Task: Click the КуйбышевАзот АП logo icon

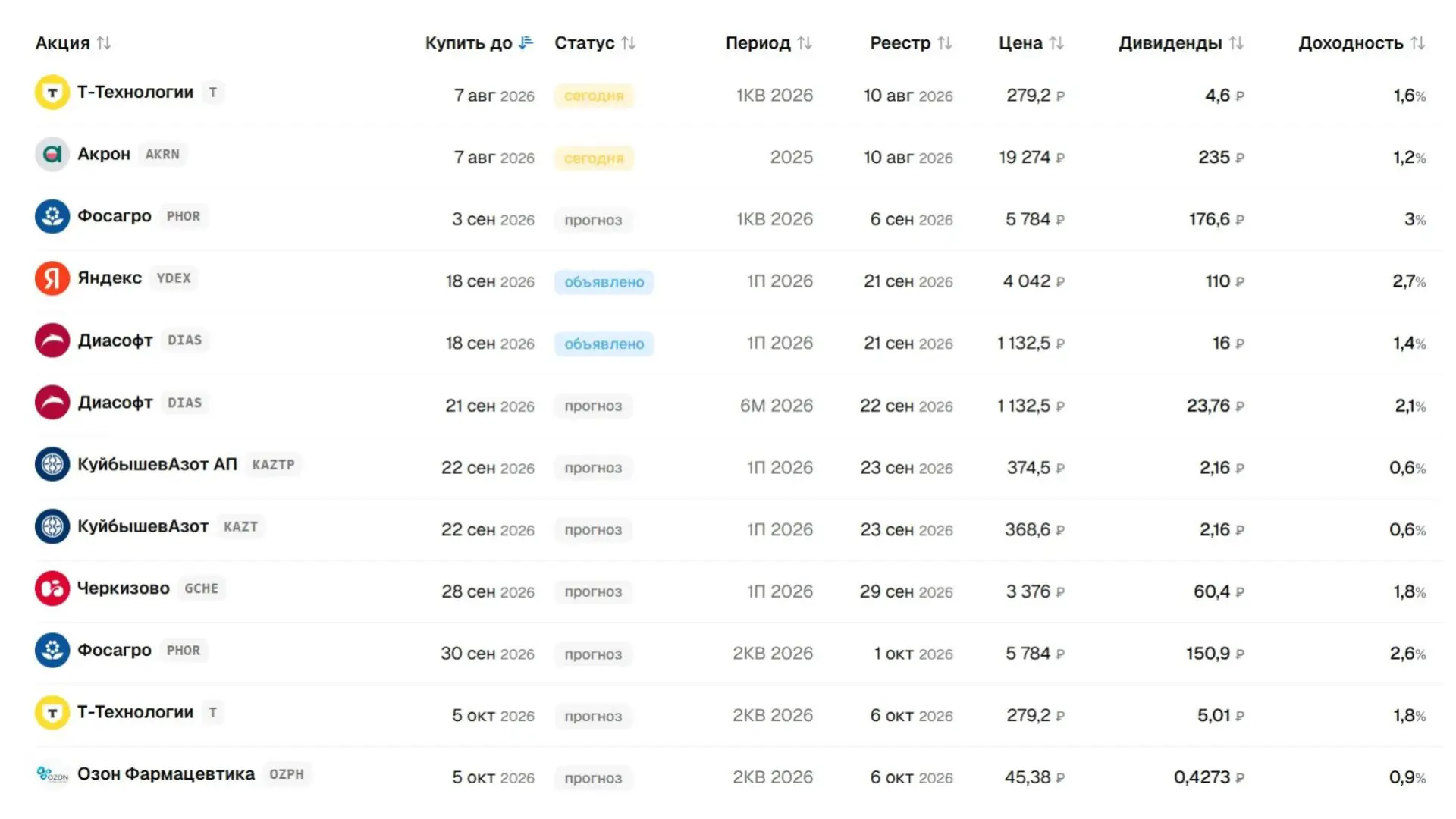Action: point(52,464)
